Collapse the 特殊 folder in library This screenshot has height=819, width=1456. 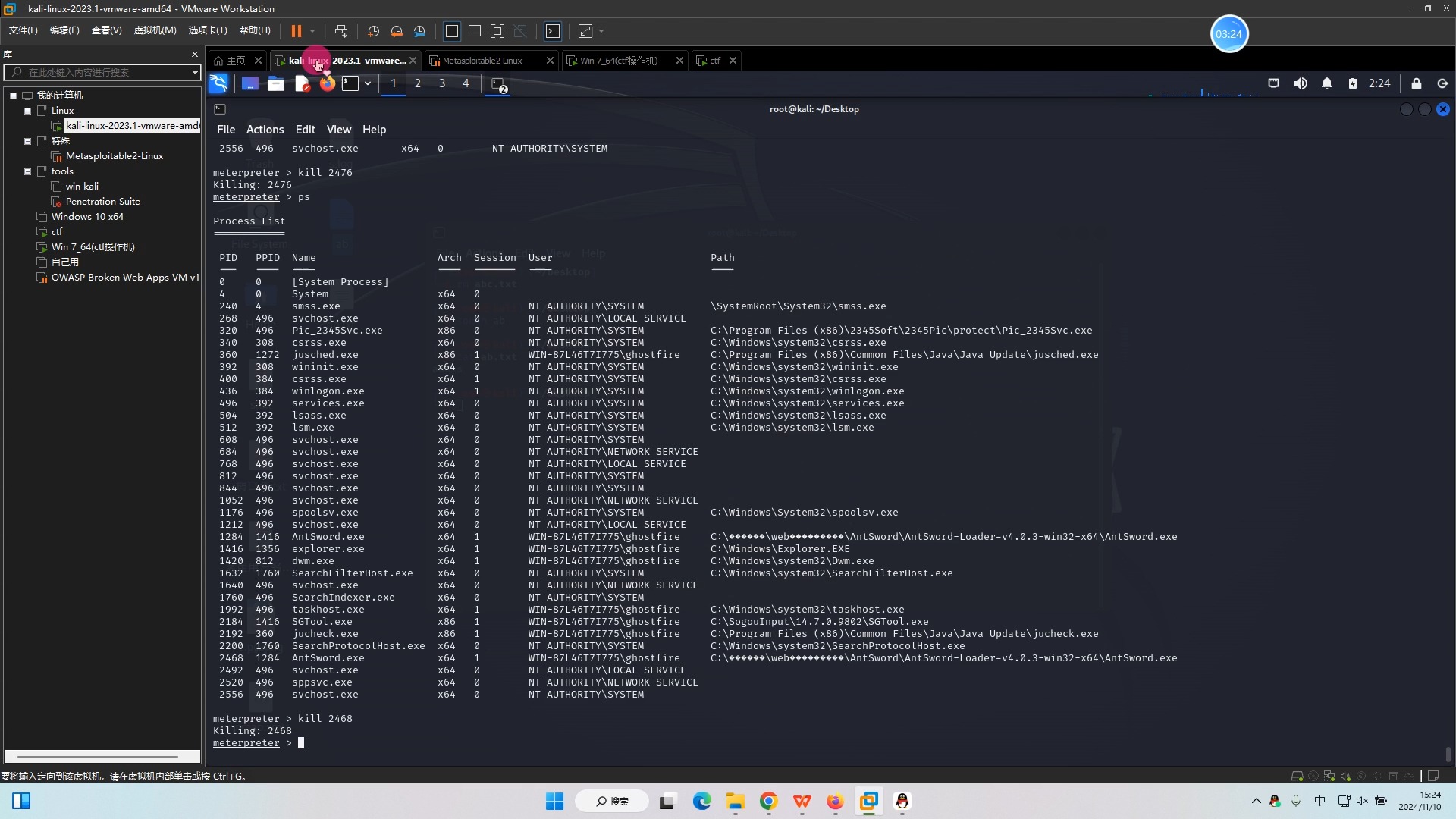point(28,141)
